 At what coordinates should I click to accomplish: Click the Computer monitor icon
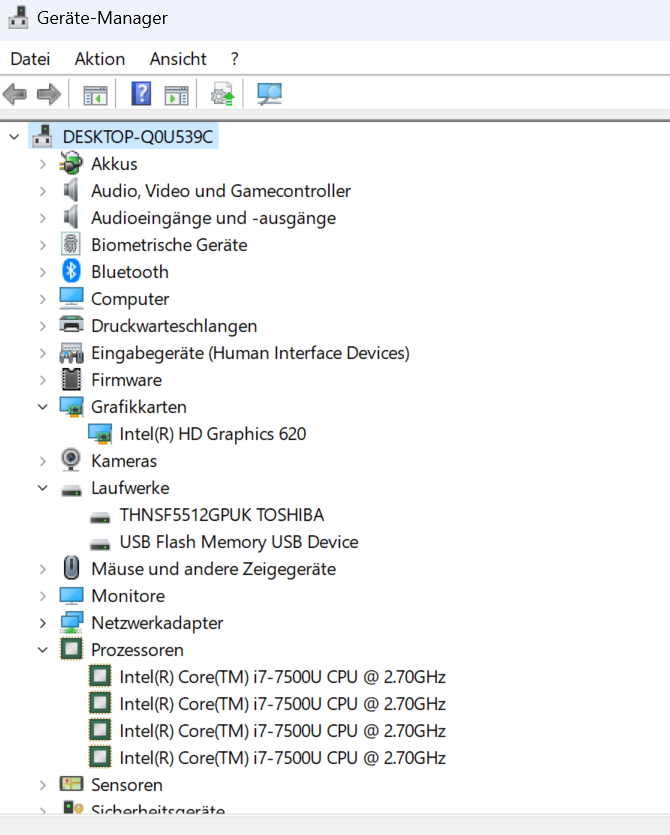[x=71, y=298]
